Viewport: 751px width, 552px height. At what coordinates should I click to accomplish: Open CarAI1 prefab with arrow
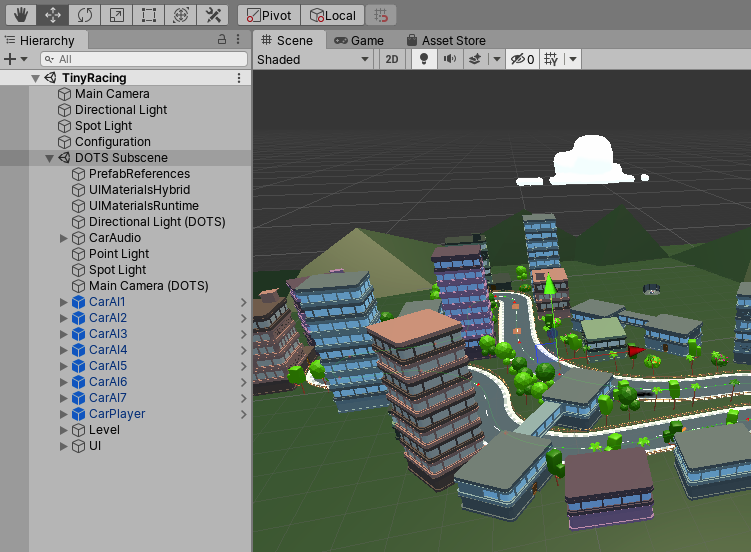click(243, 302)
